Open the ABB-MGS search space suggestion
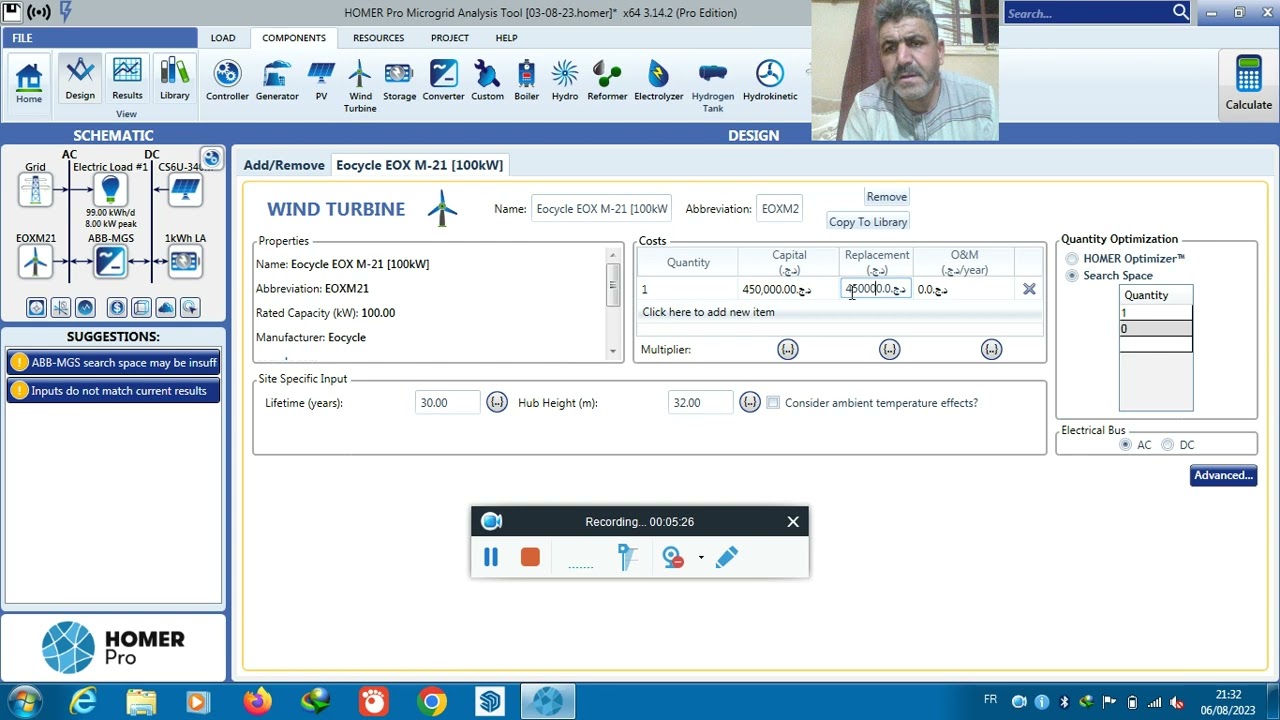This screenshot has height=720, width=1280. [114, 363]
